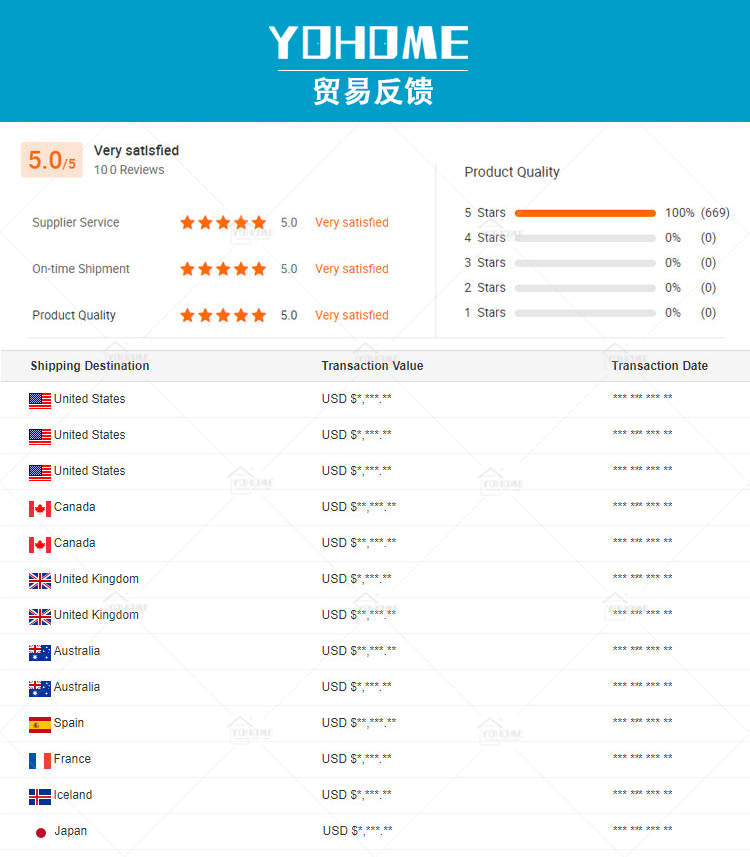Click the Very satisfied label for Supplier Service

352,222
